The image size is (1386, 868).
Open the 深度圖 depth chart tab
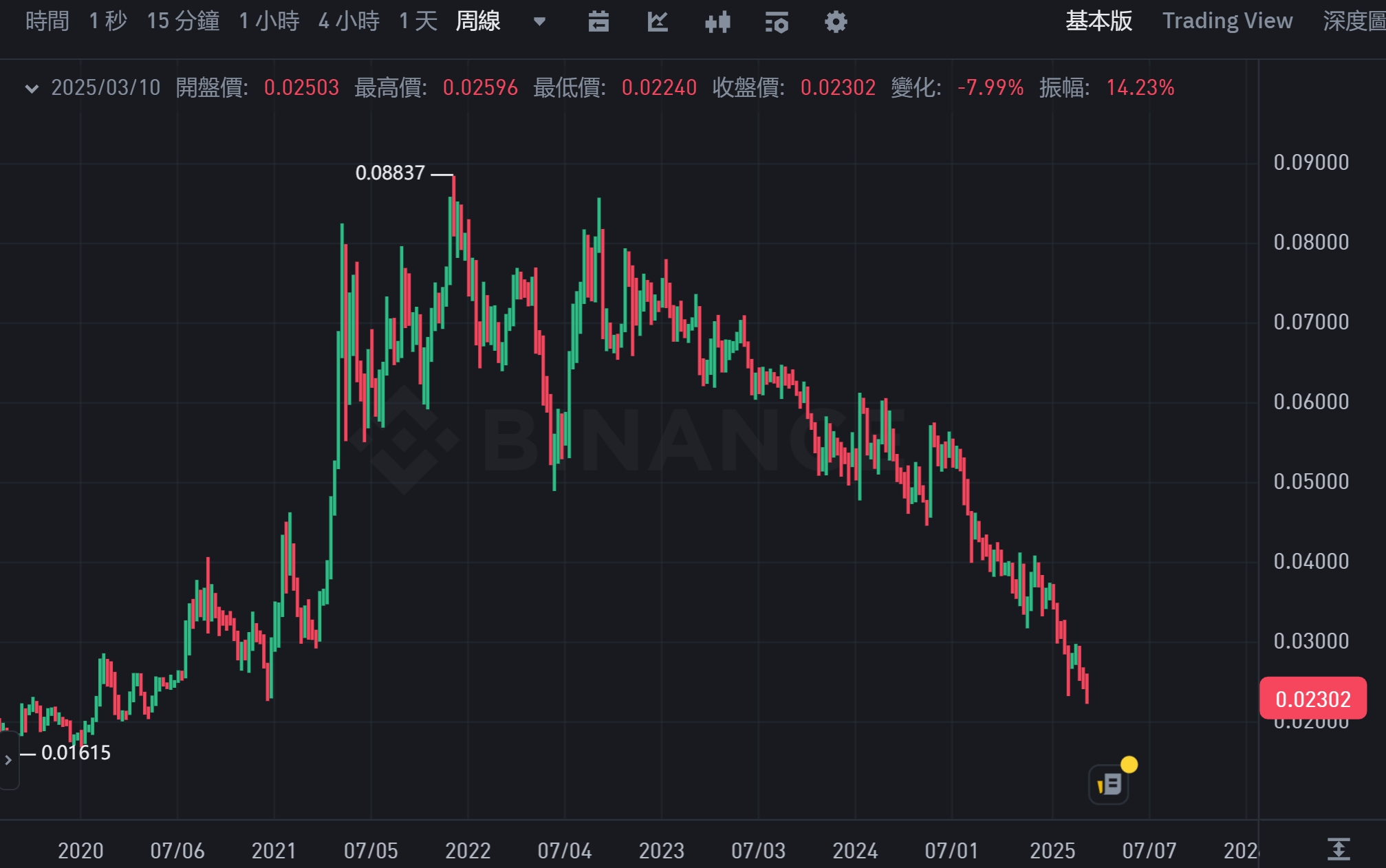(1354, 21)
